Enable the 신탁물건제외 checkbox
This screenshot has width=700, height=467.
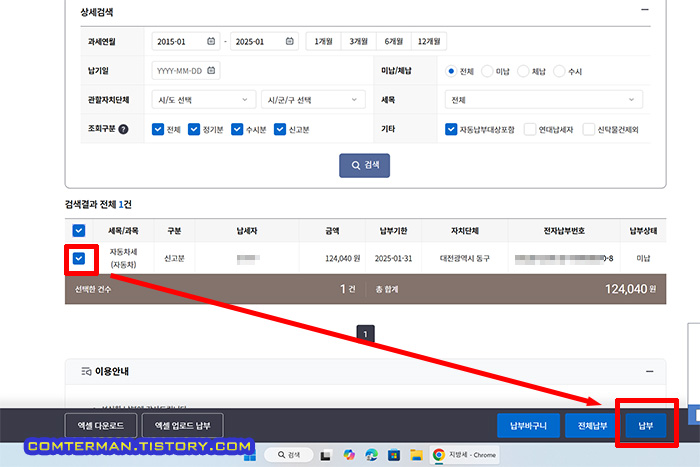(589, 129)
